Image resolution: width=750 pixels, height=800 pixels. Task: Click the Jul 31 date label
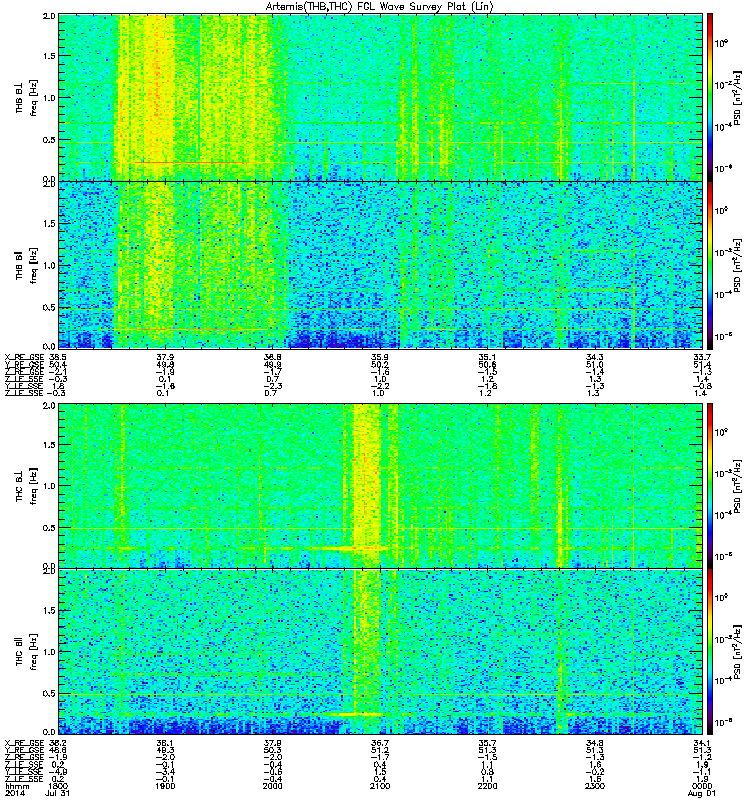click(57, 793)
